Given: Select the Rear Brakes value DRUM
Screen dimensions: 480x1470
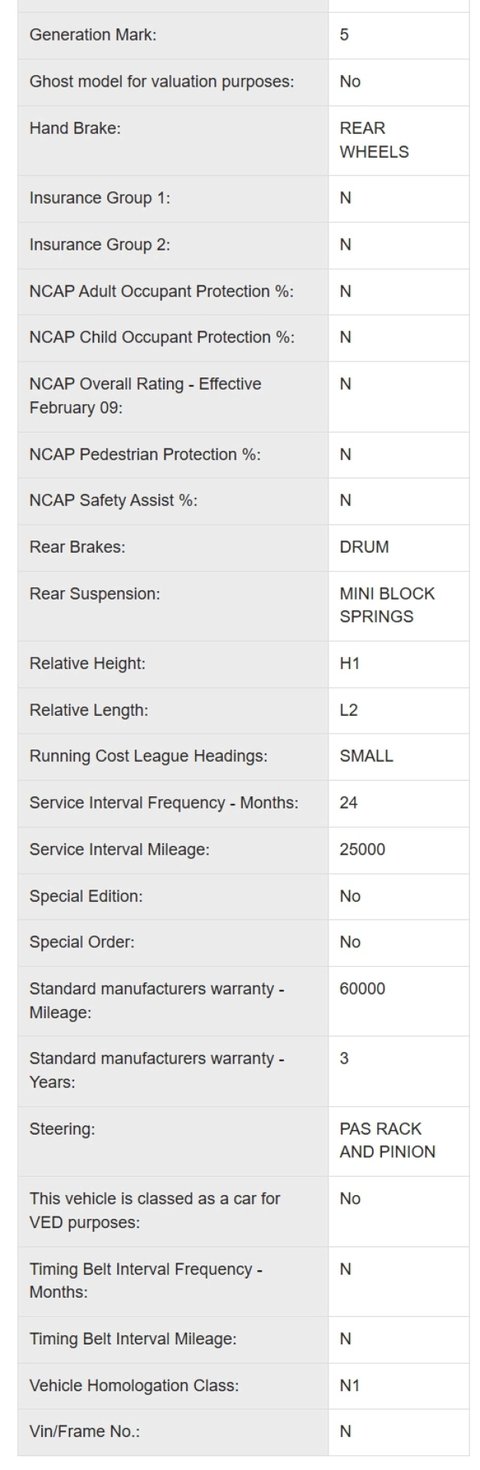Looking at the screenshot, I should coord(365,547).
